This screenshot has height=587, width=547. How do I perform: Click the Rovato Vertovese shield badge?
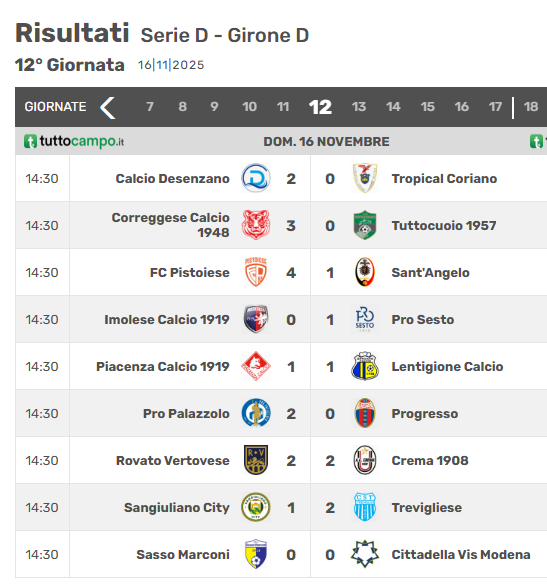pos(256,460)
